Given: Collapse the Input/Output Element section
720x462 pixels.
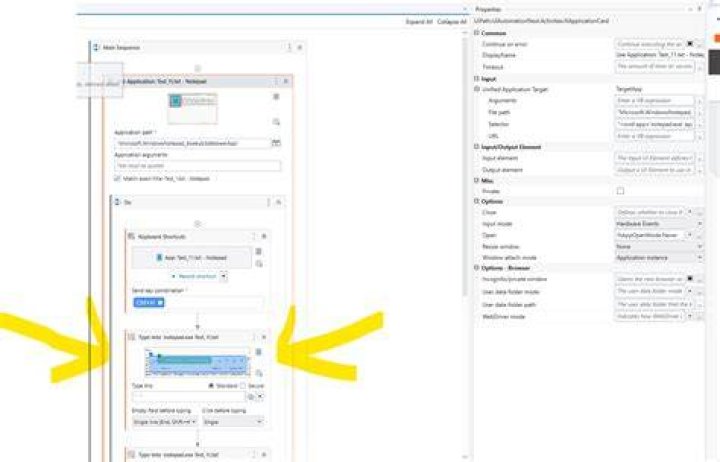Looking at the screenshot, I should (x=477, y=147).
